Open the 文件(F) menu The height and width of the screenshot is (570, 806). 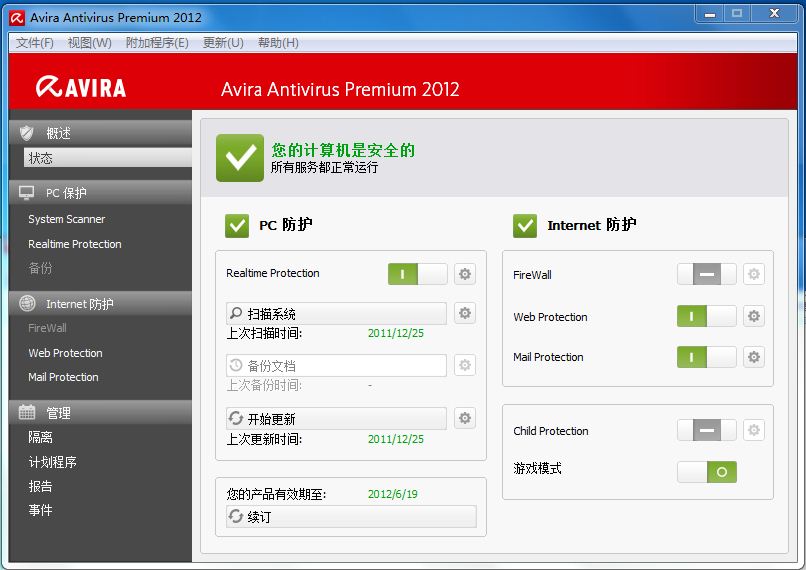35,43
